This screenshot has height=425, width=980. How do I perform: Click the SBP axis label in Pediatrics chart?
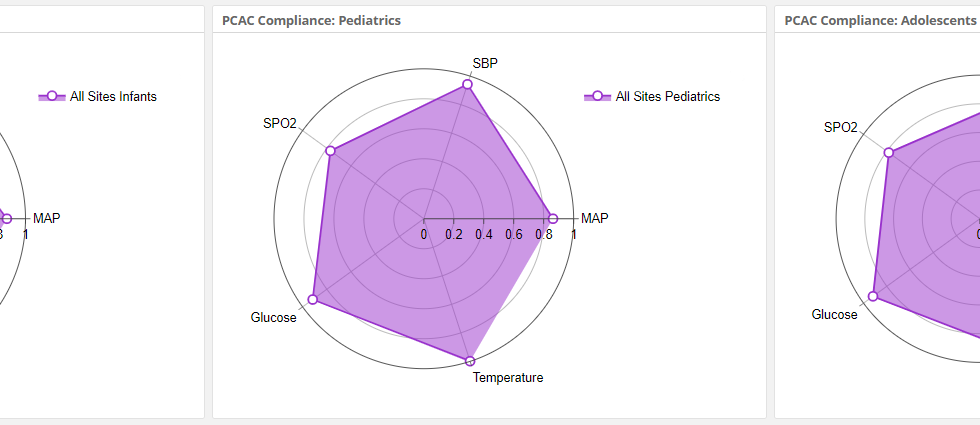485,63
